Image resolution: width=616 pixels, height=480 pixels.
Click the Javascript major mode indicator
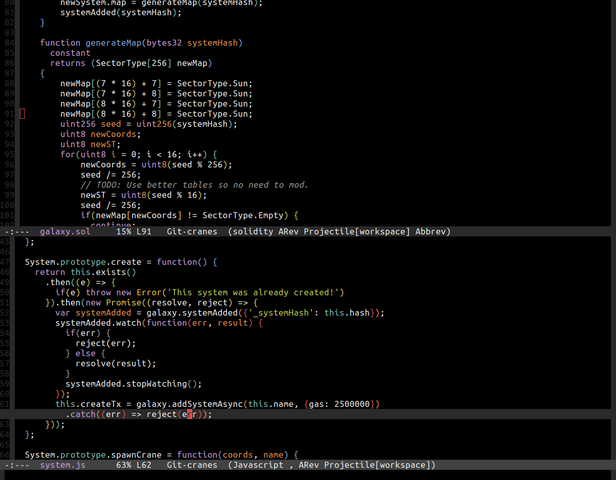tap(260, 464)
